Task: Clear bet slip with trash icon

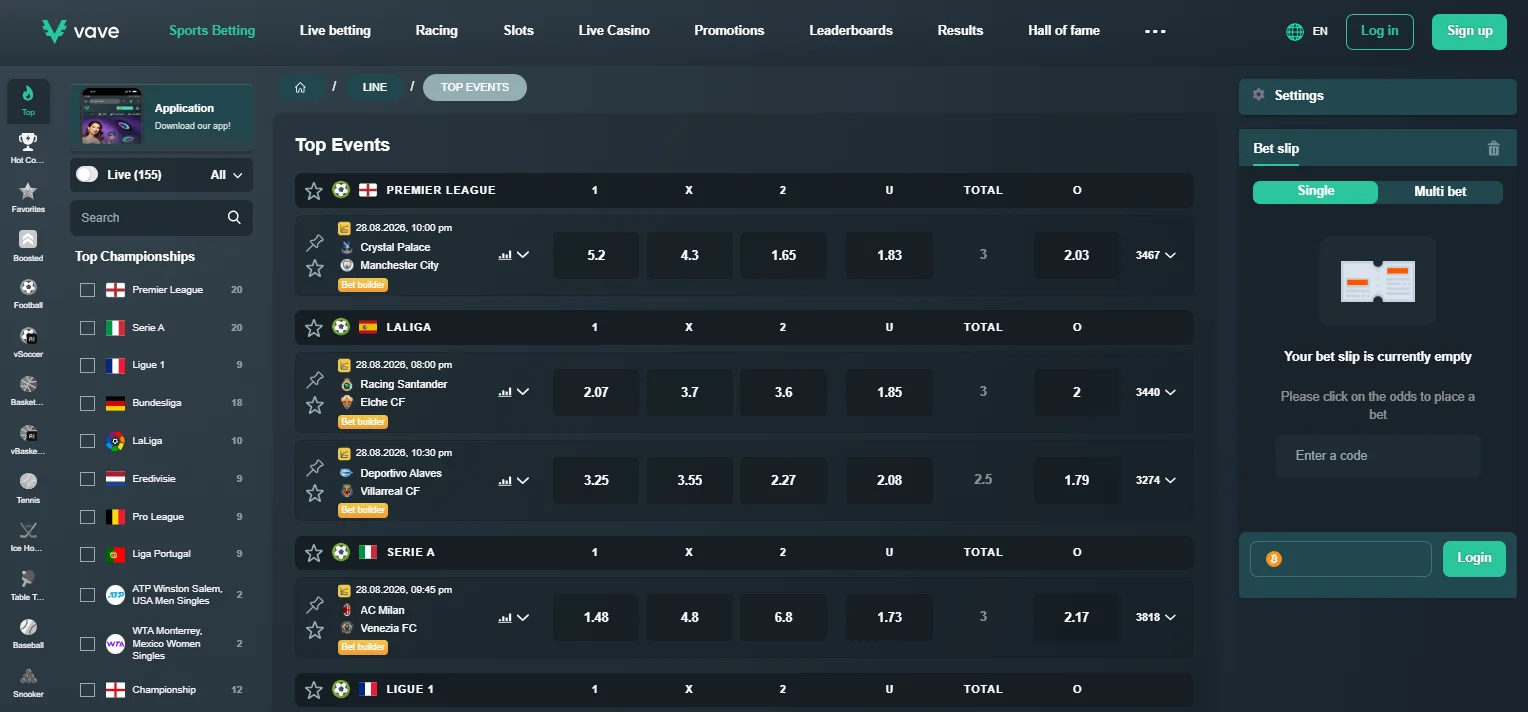Action: coord(1494,148)
